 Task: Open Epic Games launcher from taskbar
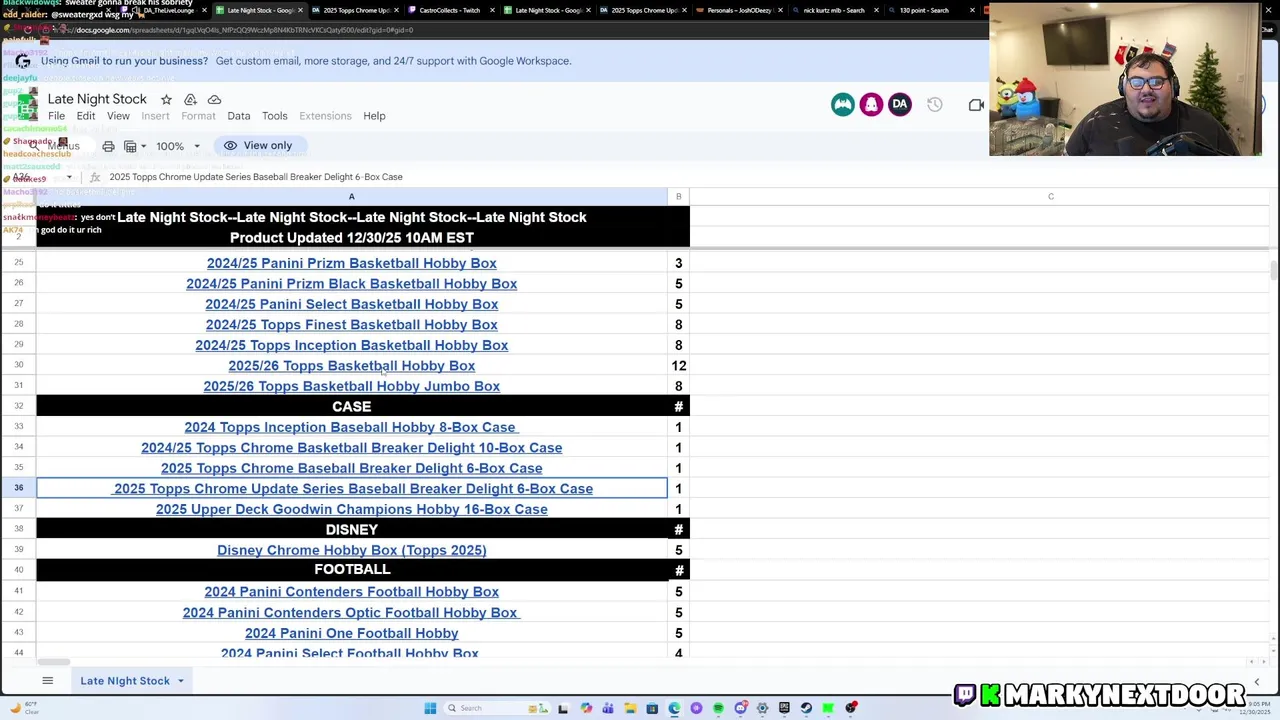[784, 708]
